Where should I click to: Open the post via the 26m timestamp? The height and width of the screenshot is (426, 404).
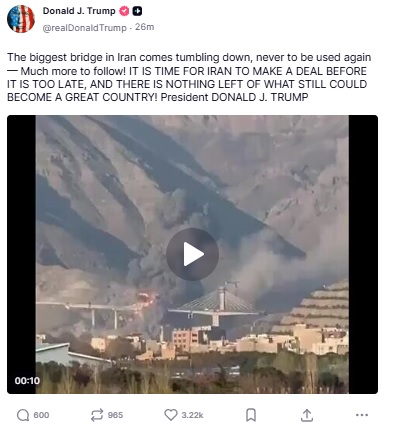[x=145, y=27]
